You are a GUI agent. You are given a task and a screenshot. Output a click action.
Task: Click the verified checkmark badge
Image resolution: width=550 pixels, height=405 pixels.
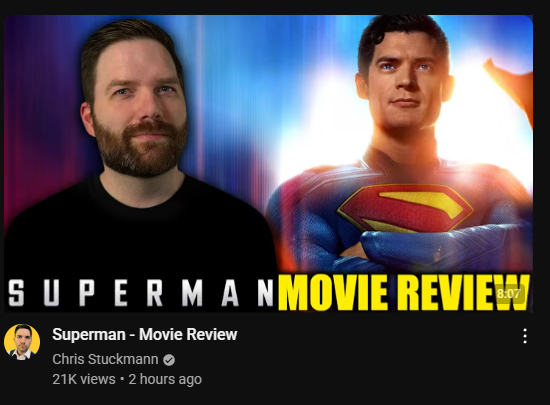click(169, 360)
